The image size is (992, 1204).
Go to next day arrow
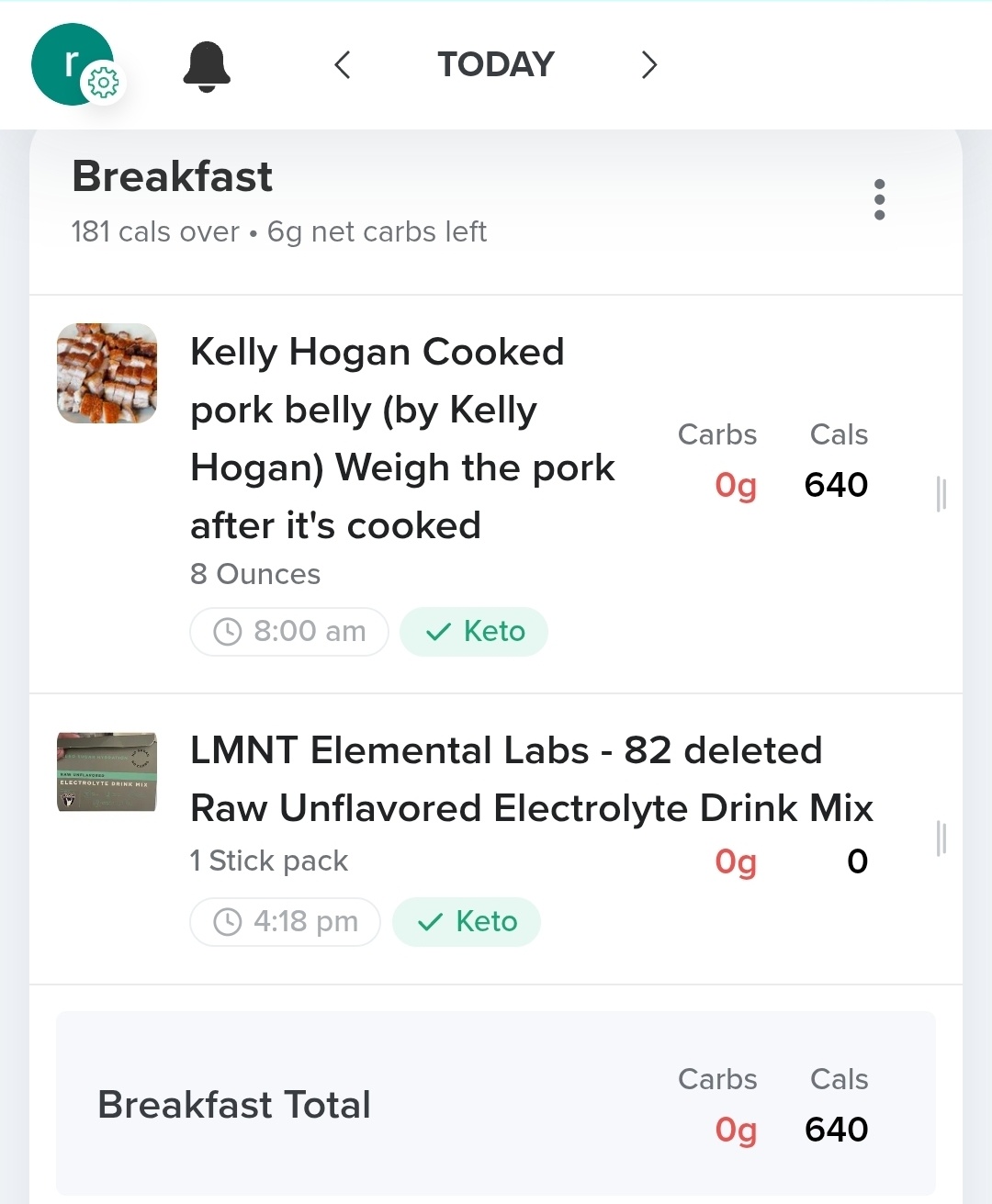(649, 65)
